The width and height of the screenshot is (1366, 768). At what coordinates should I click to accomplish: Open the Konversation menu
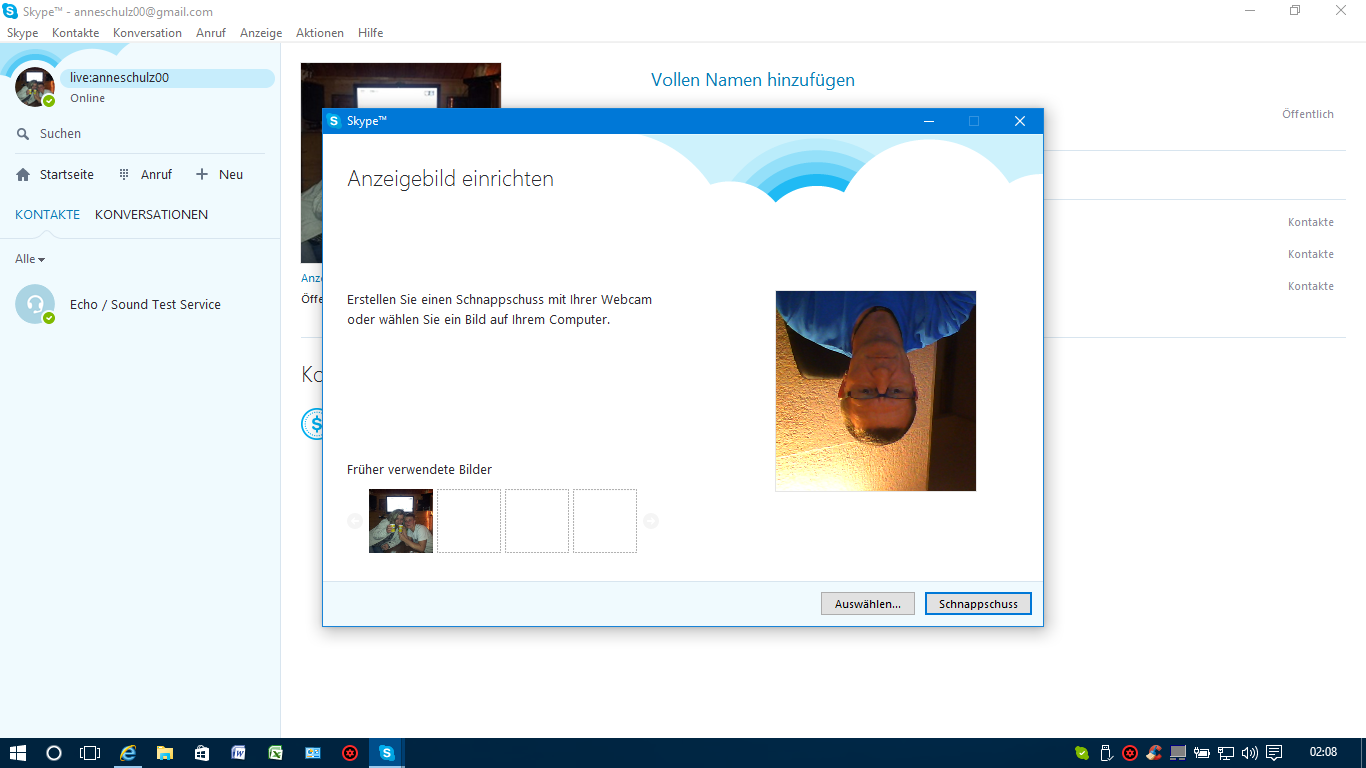[148, 33]
